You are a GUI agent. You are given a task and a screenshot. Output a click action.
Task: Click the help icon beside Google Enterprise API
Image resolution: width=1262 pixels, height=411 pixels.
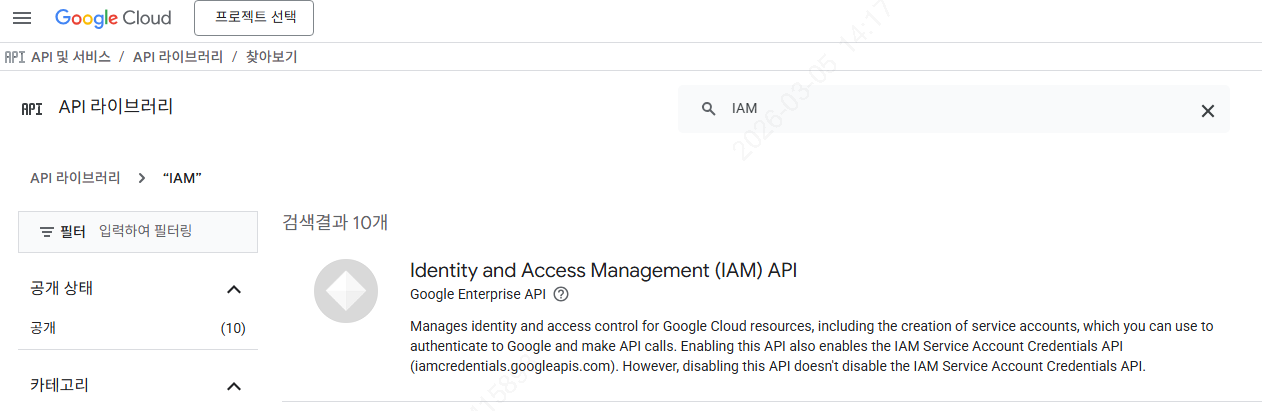[x=561, y=294]
